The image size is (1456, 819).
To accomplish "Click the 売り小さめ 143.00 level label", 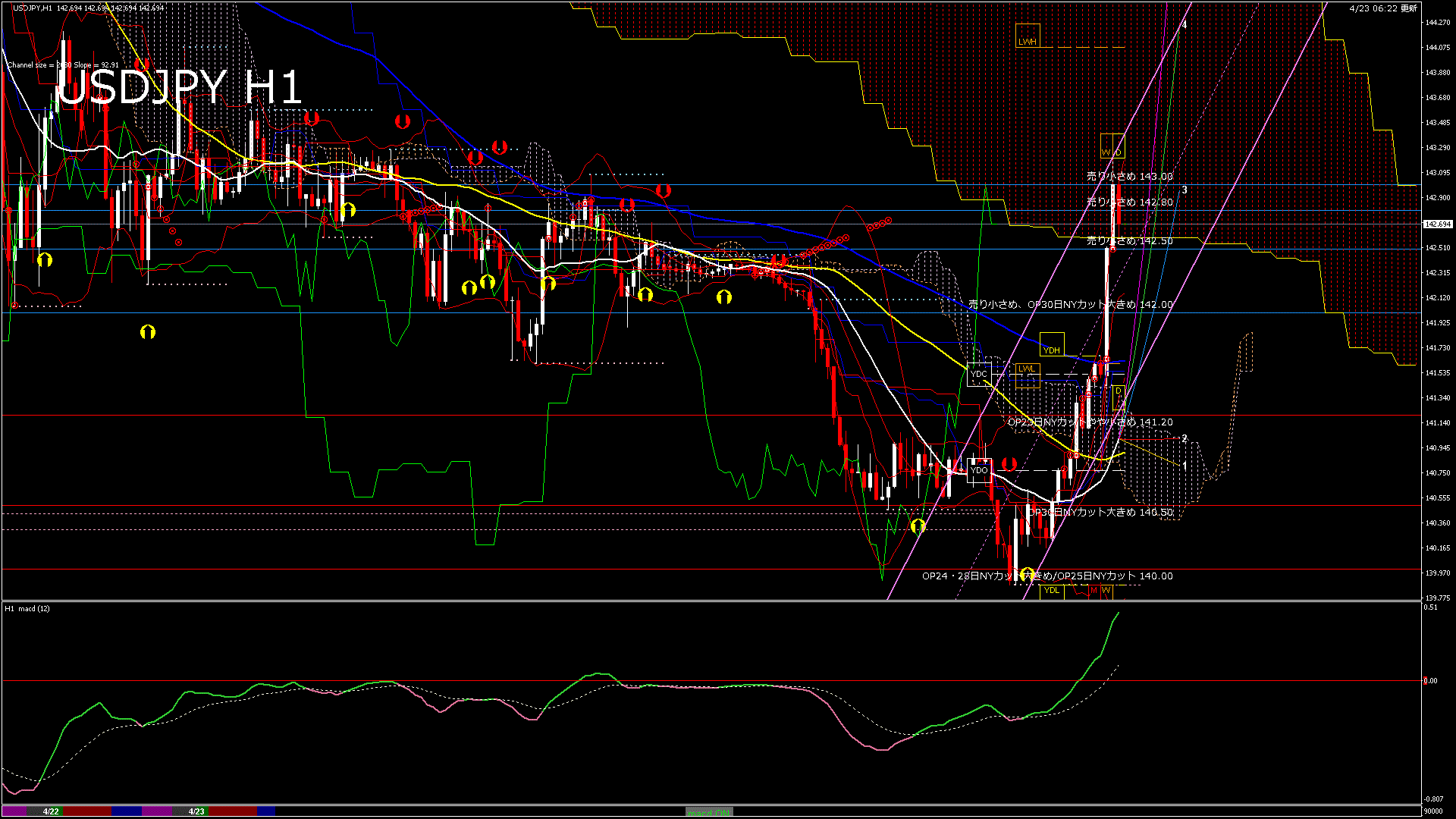I will 1129,176.
